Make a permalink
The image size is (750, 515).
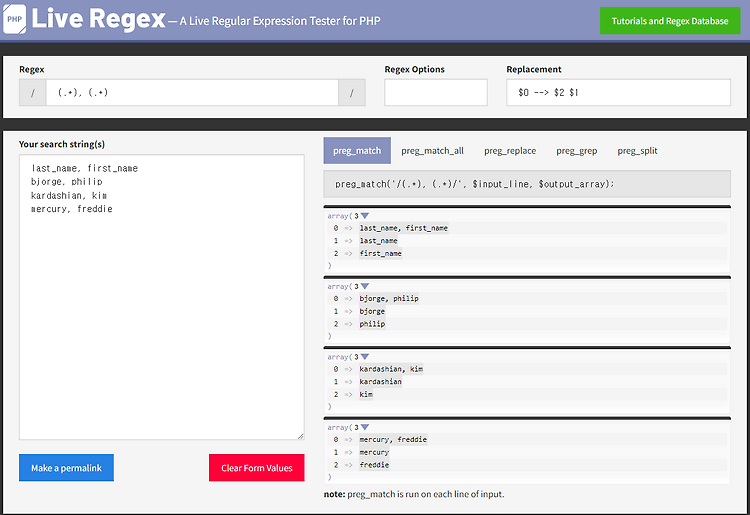(66, 468)
